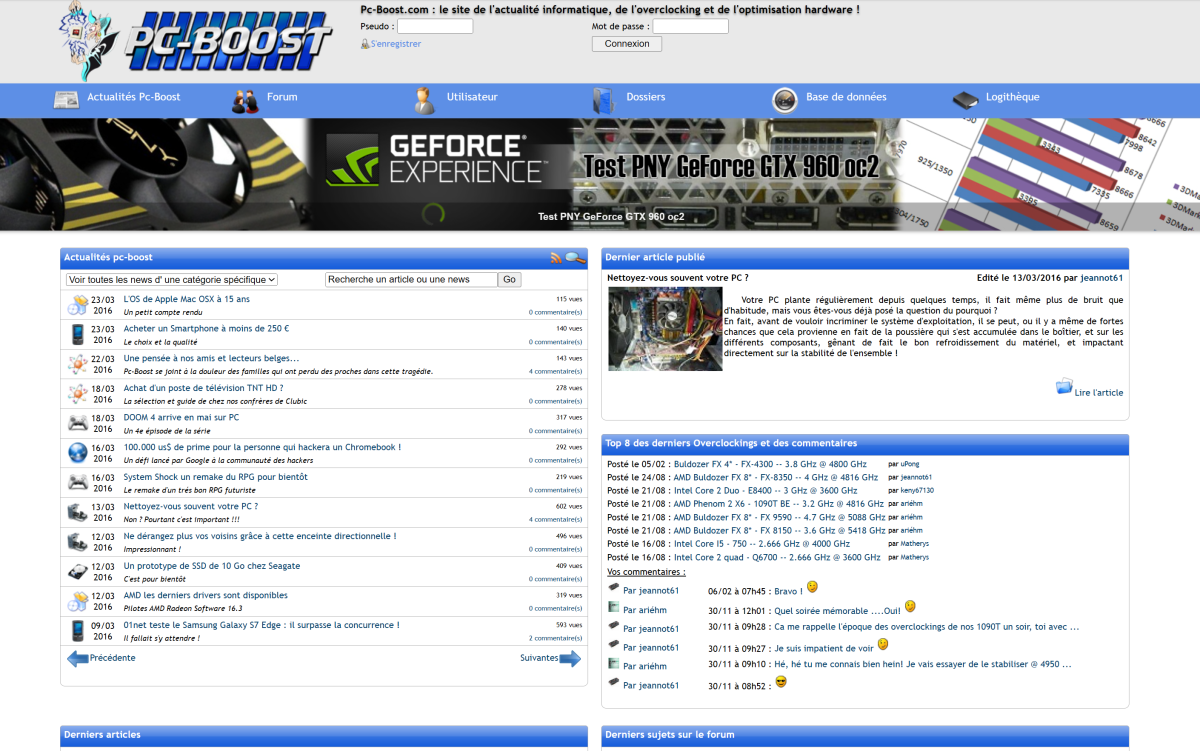Open user uPong's profile link
This screenshot has height=751, width=1200.
pos(910,464)
